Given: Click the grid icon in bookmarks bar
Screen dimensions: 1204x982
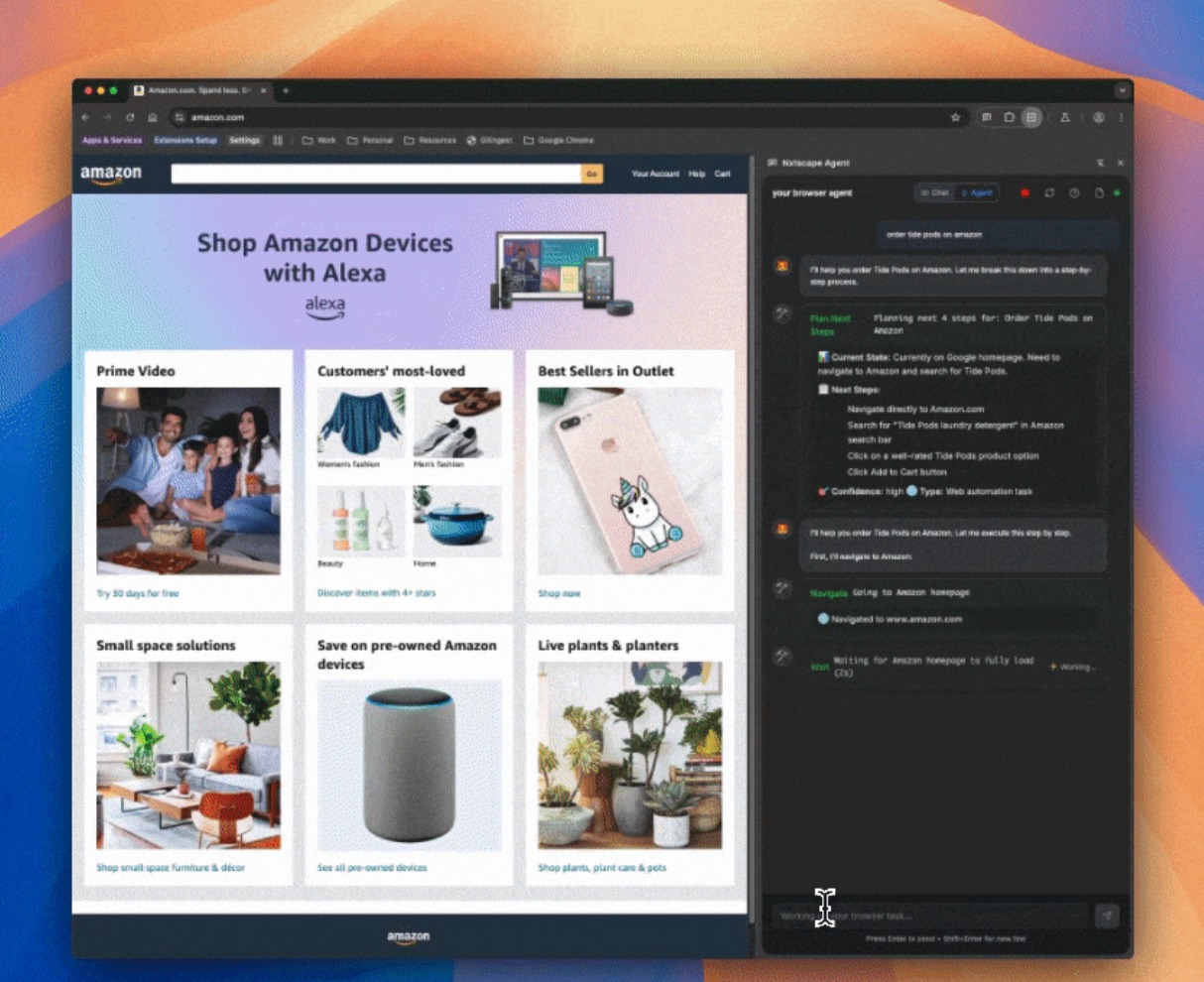Looking at the screenshot, I should tap(278, 140).
